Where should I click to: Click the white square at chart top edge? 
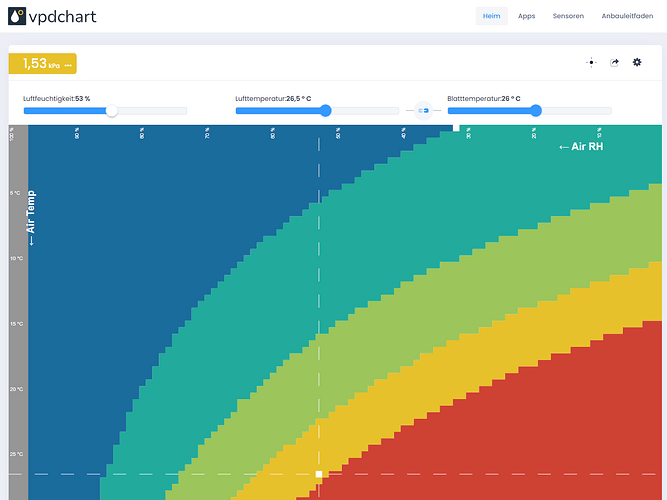pos(456,128)
